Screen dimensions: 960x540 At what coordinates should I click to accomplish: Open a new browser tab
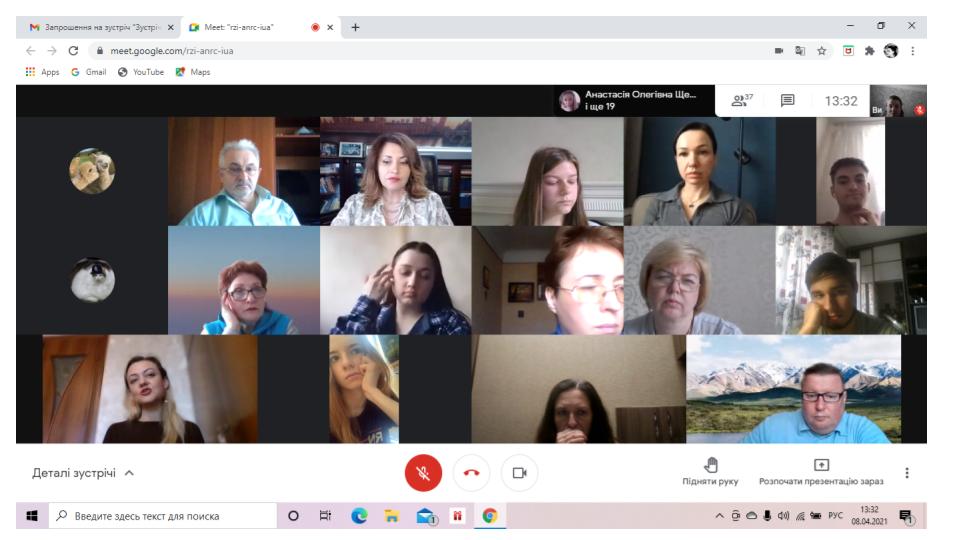tap(355, 27)
